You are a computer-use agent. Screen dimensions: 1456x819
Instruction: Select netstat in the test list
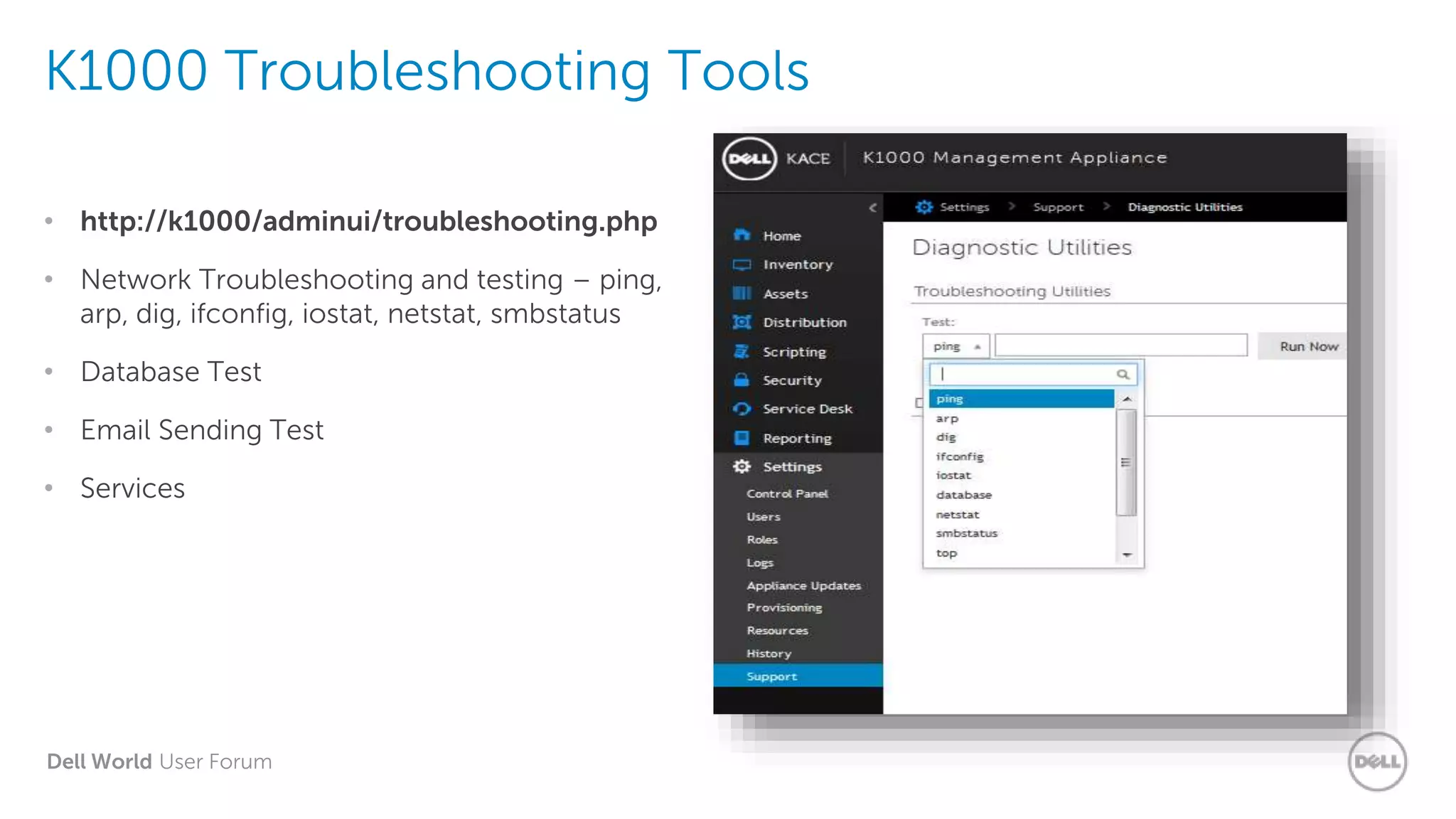click(x=1022, y=514)
